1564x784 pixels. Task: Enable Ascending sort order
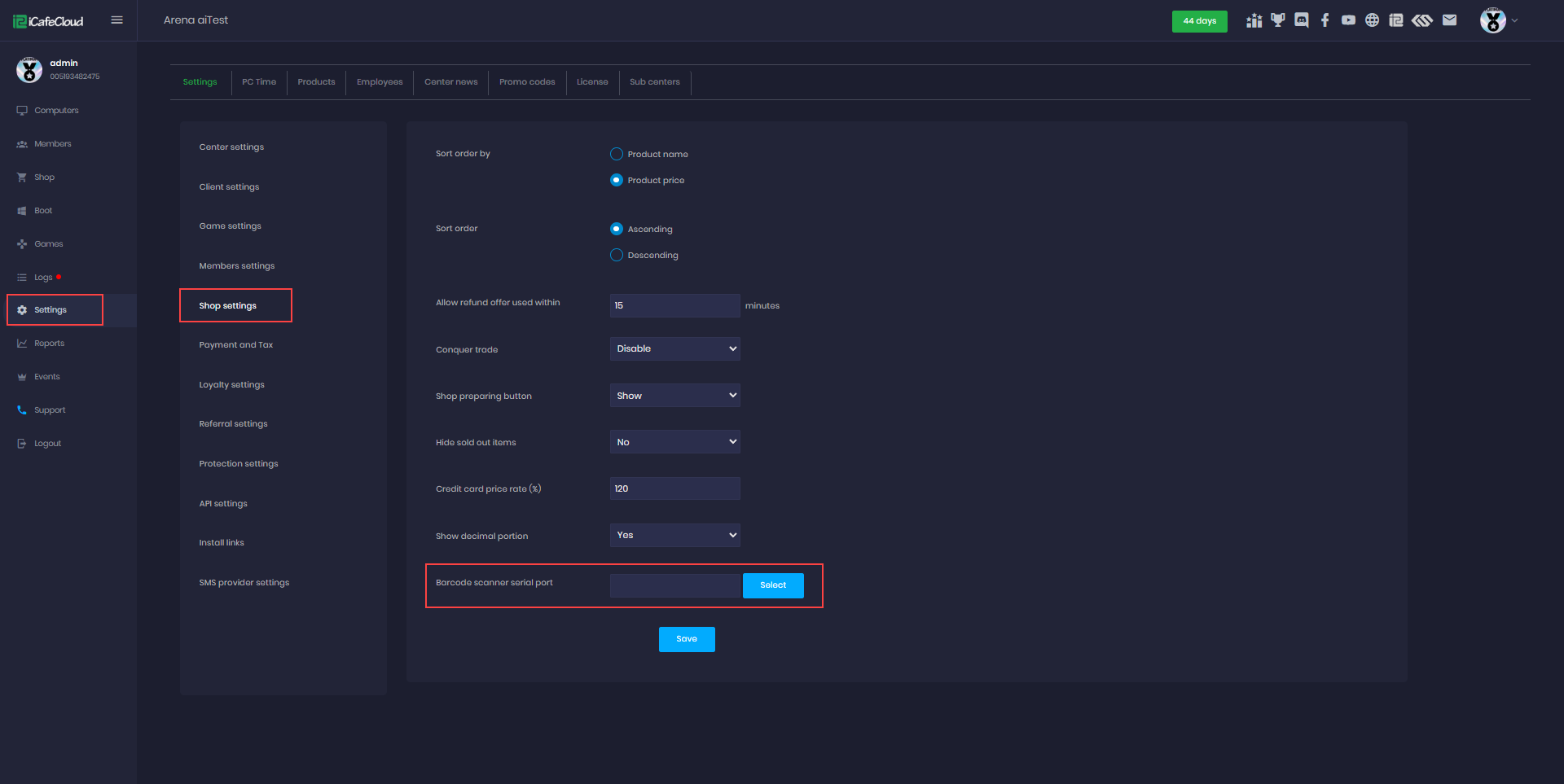617,229
